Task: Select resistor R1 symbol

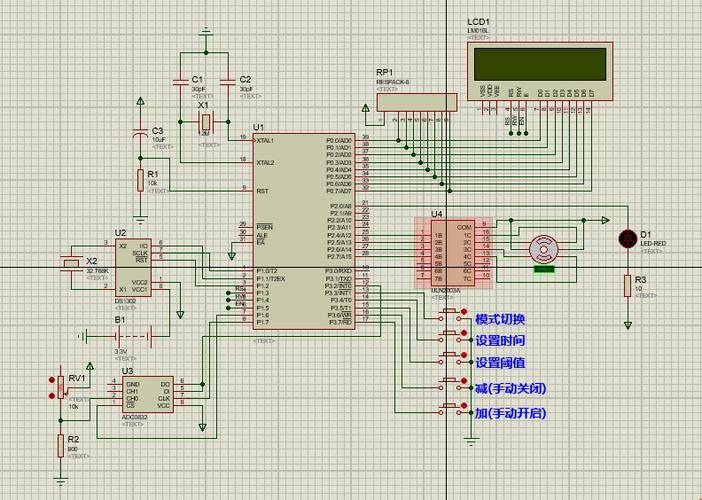Action: [141, 180]
